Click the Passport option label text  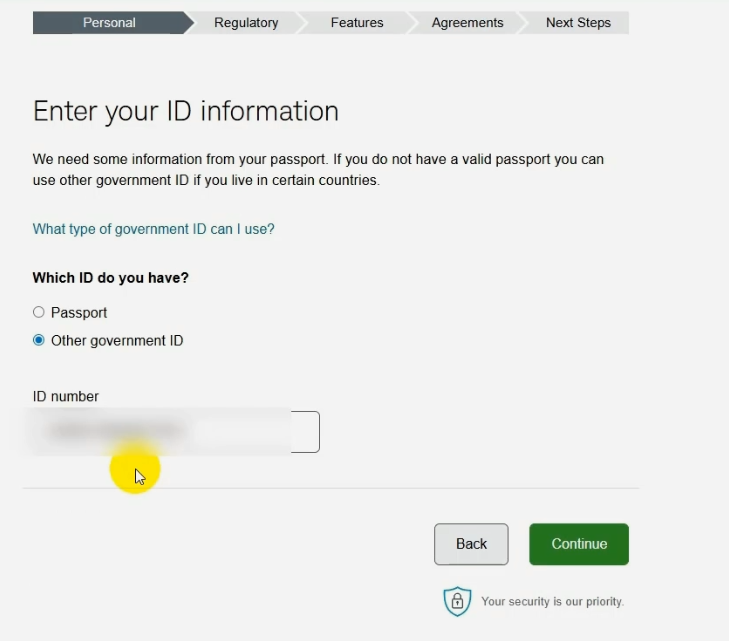click(x=79, y=312)
